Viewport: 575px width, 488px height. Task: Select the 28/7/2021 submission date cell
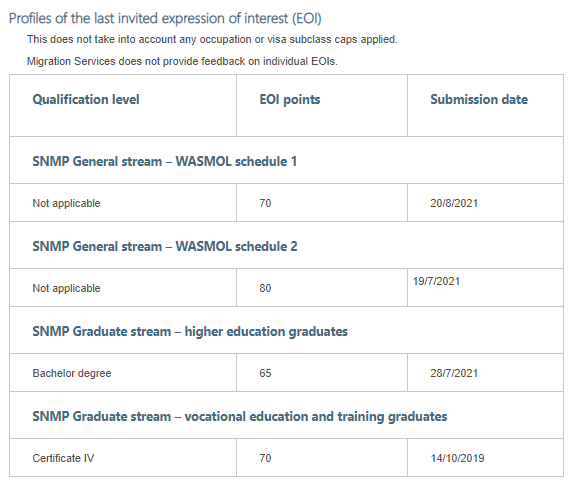coord(486,373)
